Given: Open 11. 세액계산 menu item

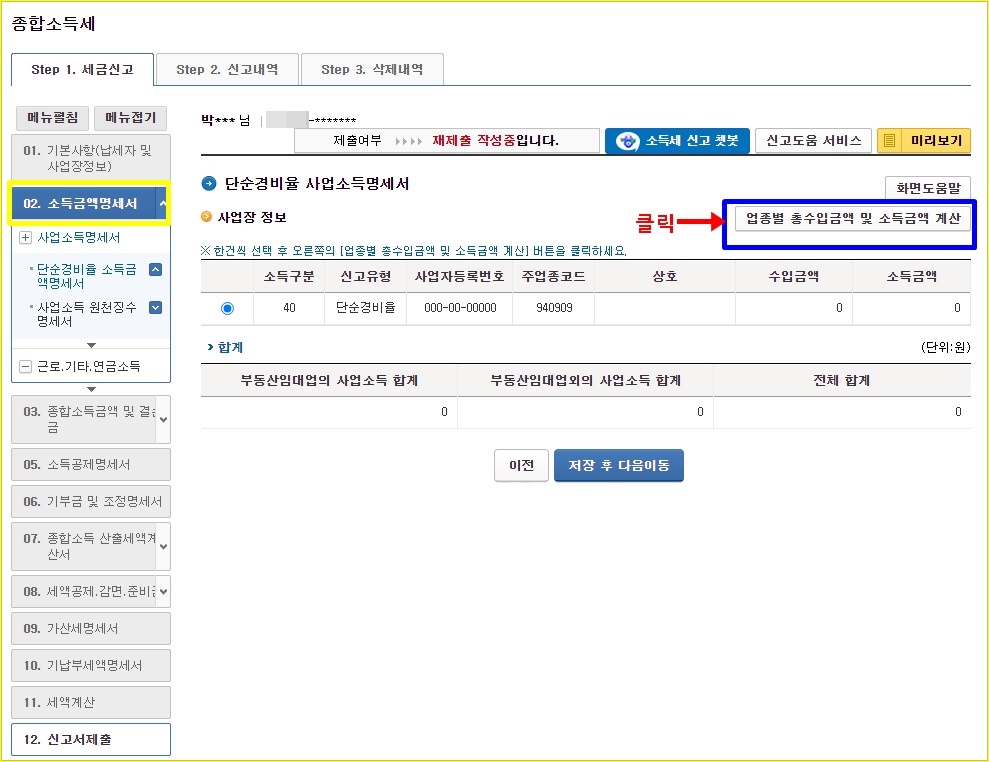Looking at the screenshot, I should tap(91, 702).
